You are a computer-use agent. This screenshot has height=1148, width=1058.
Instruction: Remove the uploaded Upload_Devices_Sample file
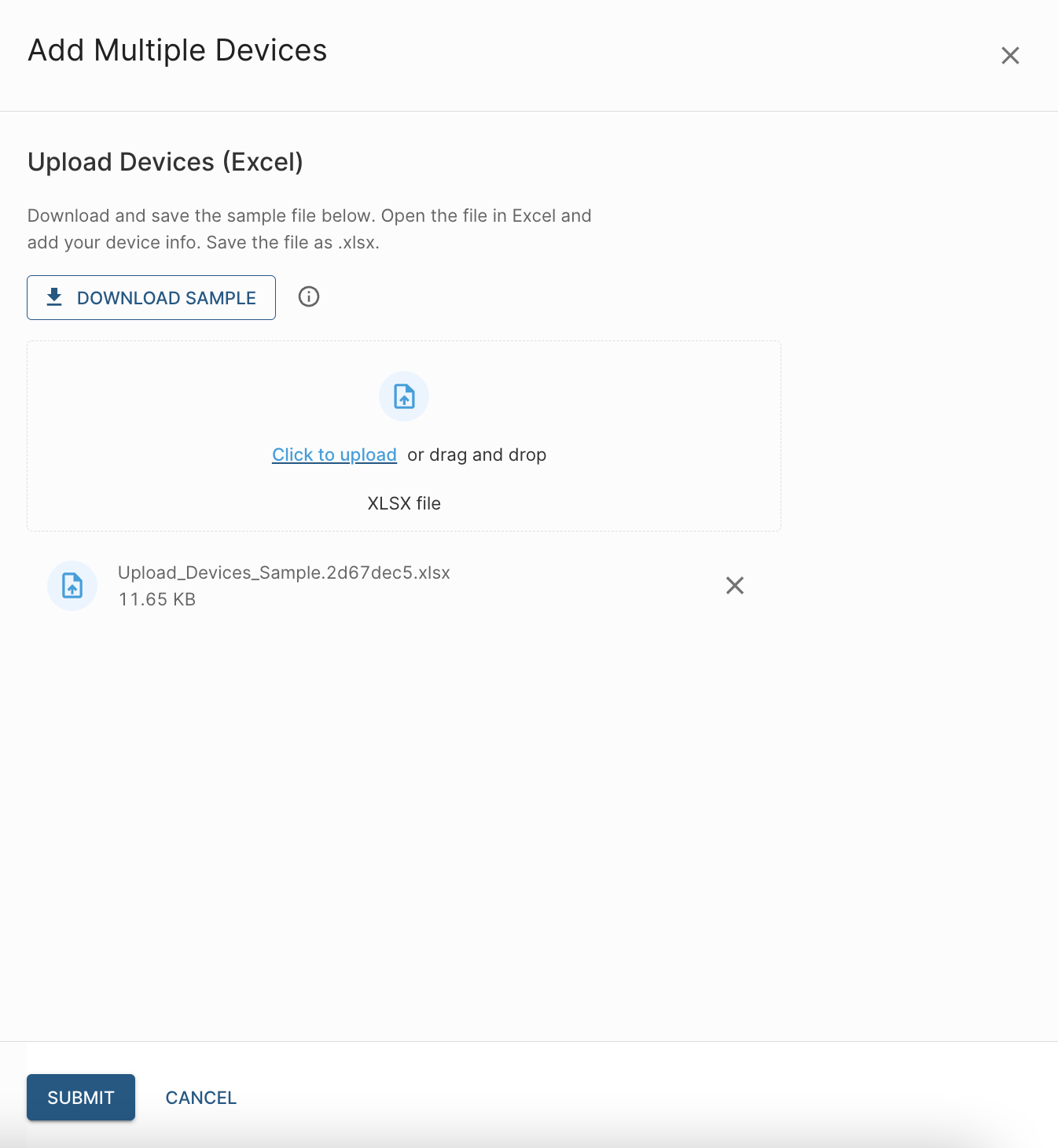735,585
